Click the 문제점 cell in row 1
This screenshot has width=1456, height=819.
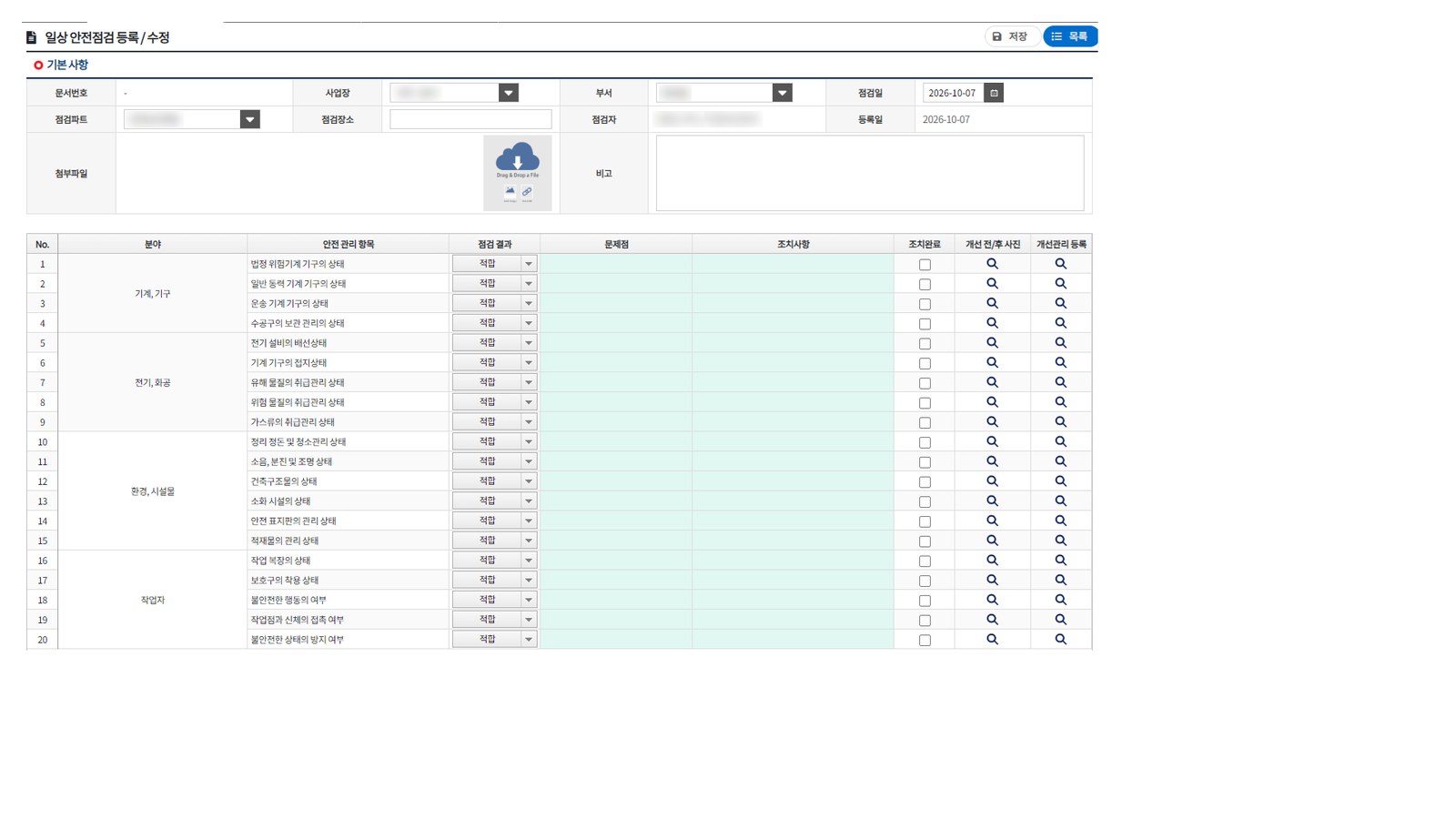point(616,264)
